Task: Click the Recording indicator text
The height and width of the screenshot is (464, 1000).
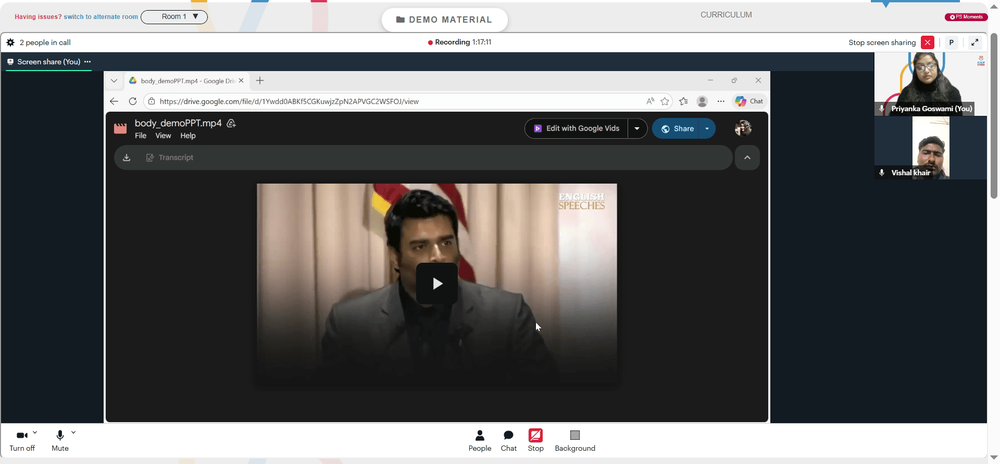Action: (459, 43)
